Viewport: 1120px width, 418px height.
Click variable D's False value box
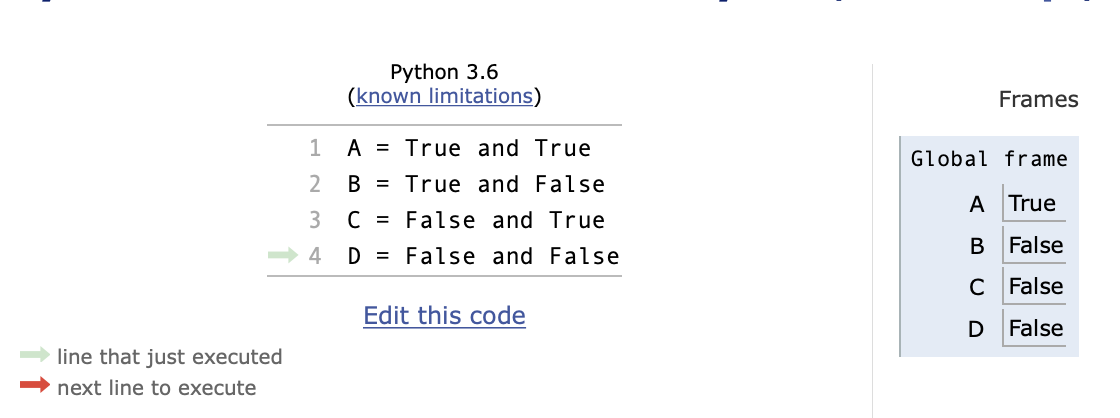click(1034, 328)
